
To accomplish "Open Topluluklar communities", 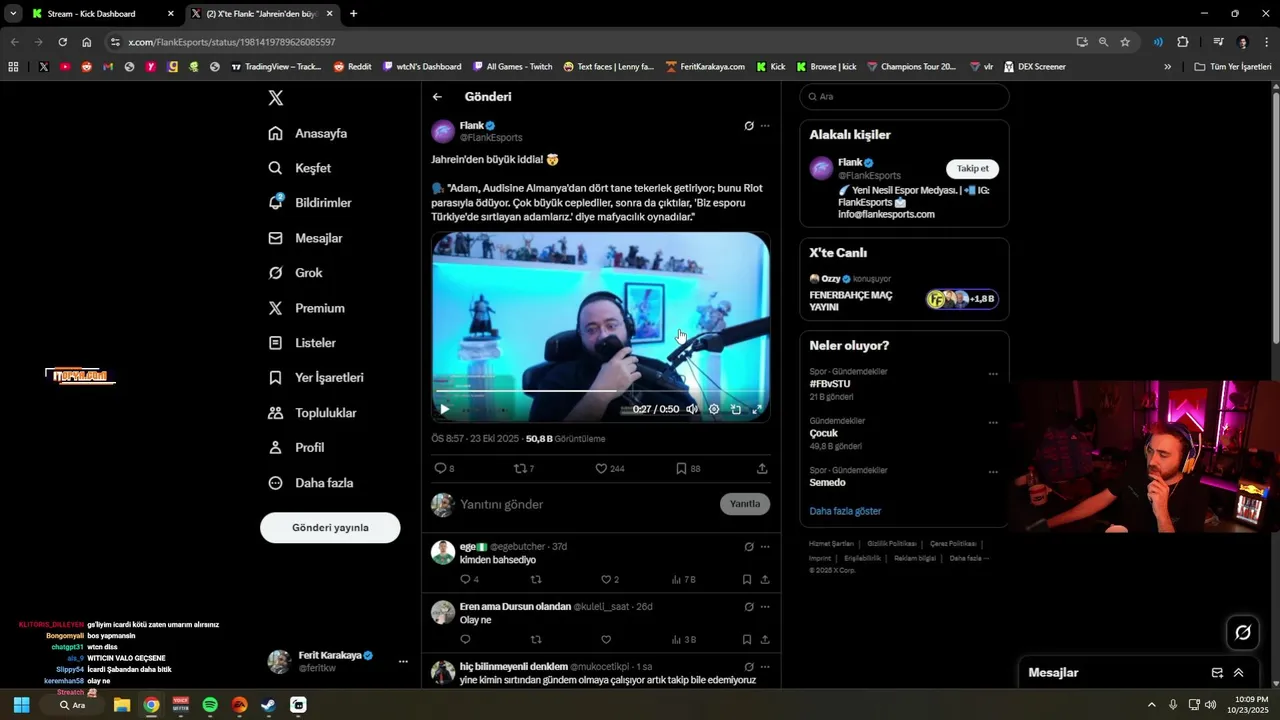I will pos(312,413).
